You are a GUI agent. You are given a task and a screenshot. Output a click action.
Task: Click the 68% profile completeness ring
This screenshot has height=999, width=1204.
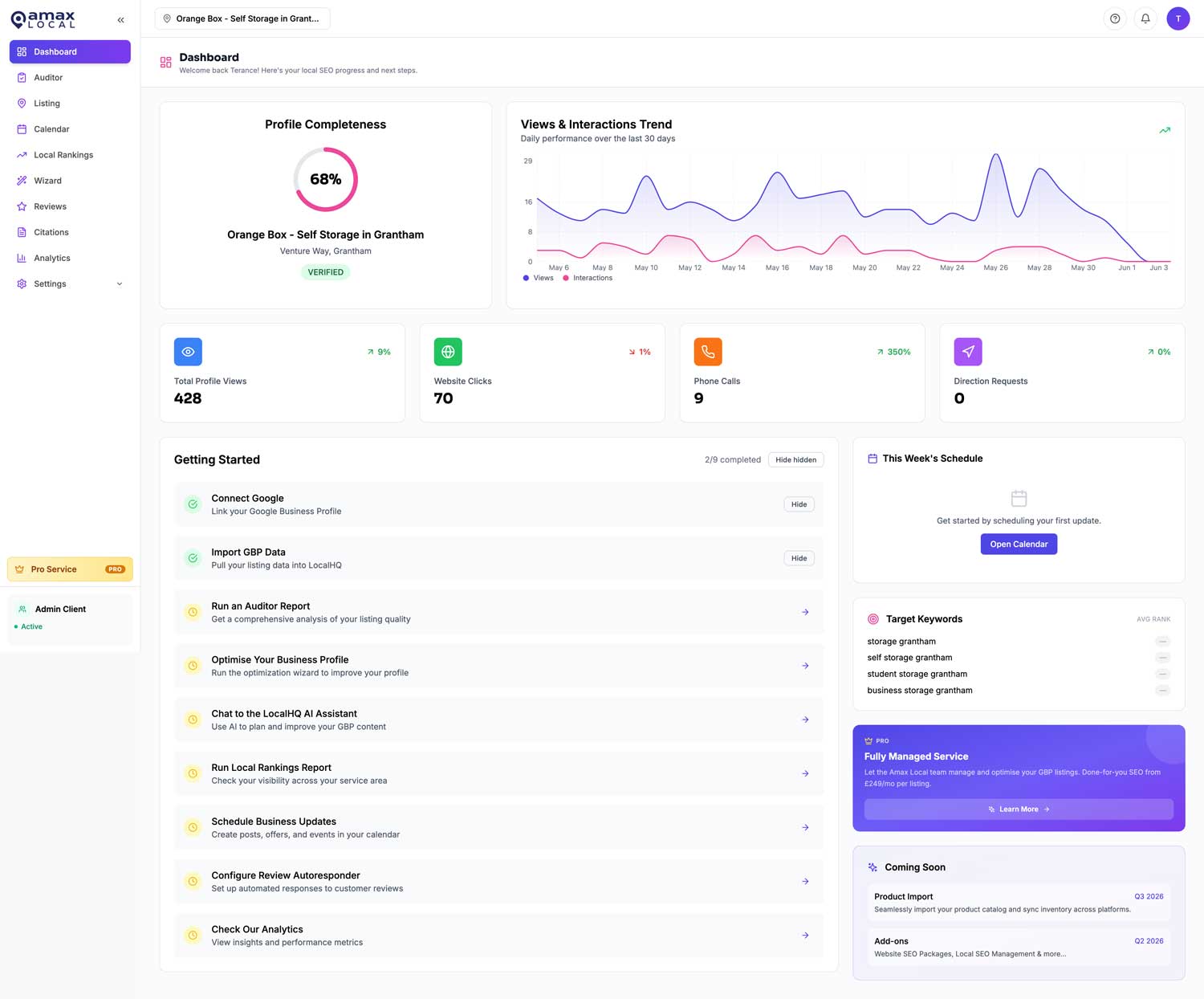325,179
